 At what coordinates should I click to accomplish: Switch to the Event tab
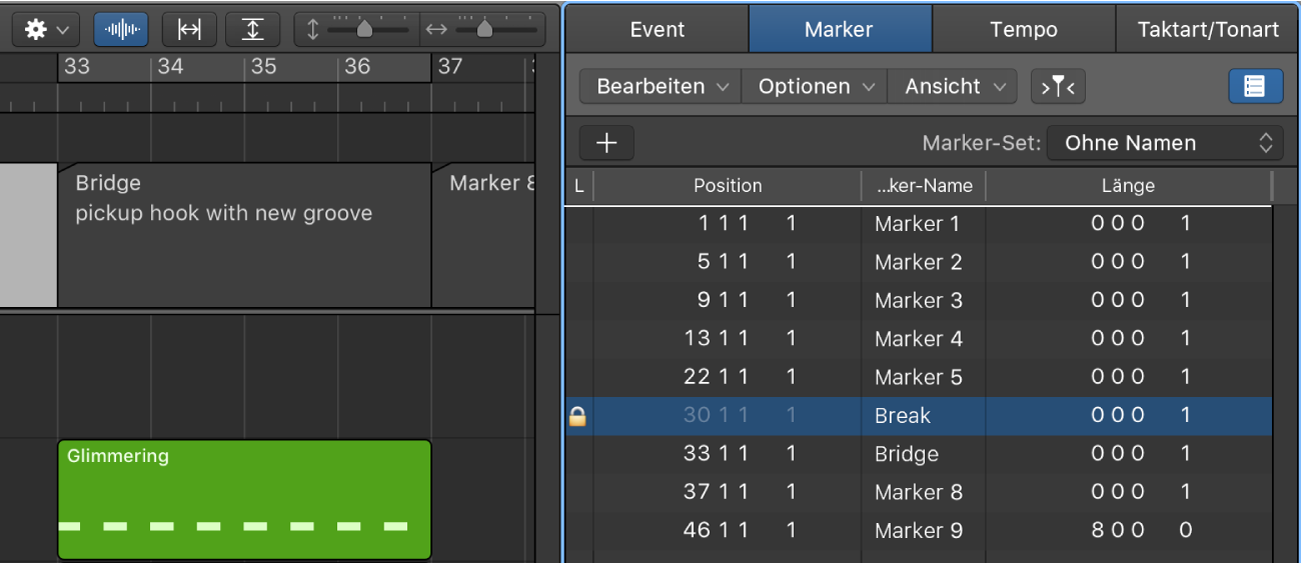(x=657, y=29)
